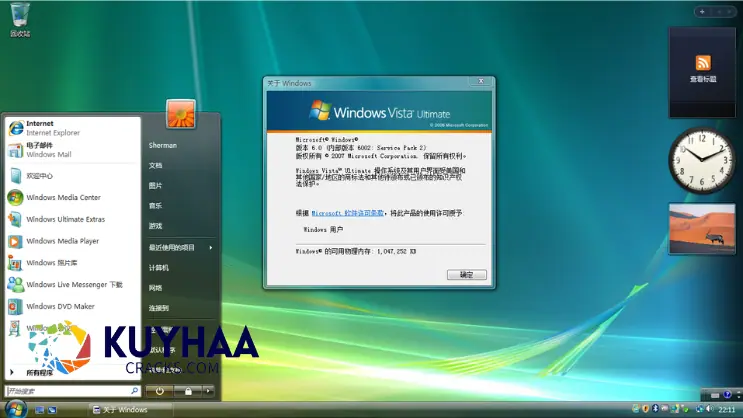Start Windows Media Player

click(62, 241)
